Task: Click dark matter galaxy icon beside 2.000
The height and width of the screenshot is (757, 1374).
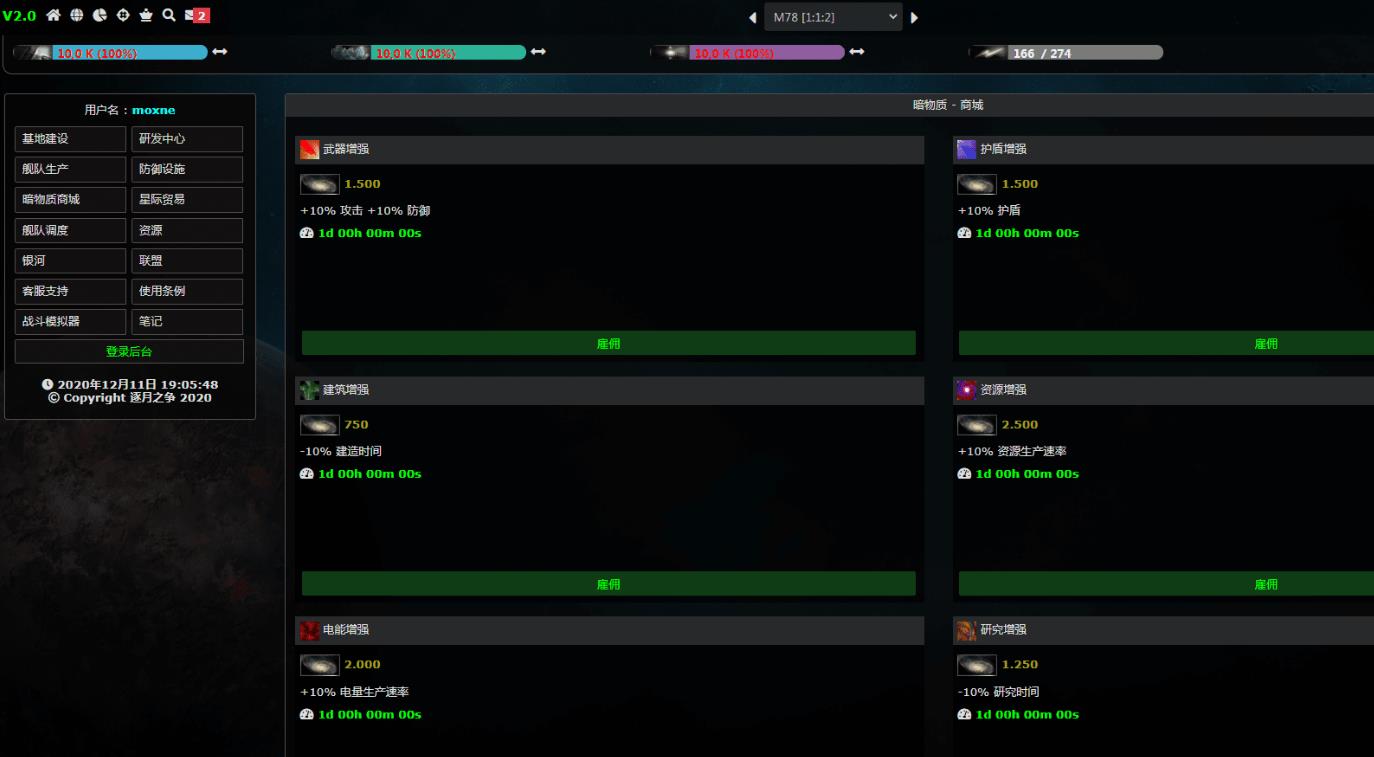Action: point(320,665)
